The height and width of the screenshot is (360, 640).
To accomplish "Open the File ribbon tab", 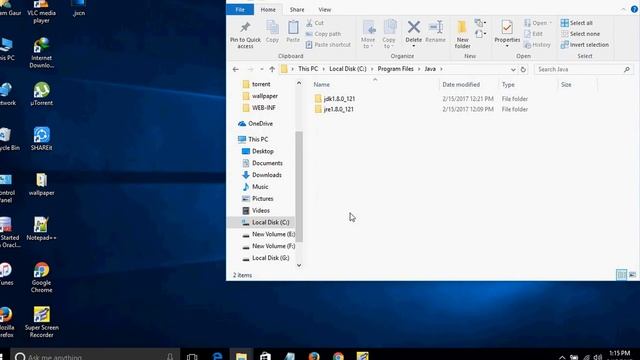I will click(x=240, y=9).
